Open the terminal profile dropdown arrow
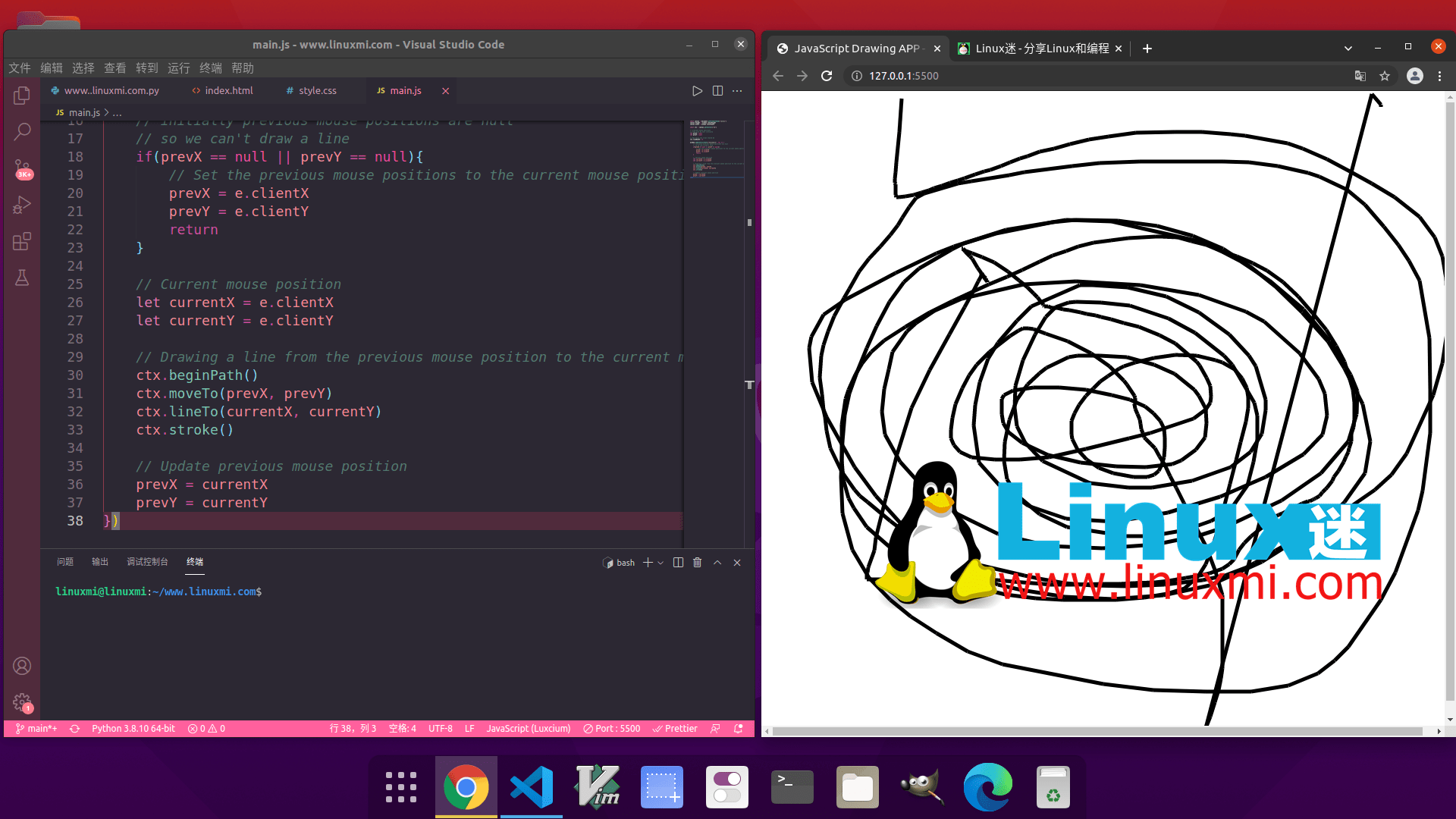The image size is (1456, 819). coord(659,562)
